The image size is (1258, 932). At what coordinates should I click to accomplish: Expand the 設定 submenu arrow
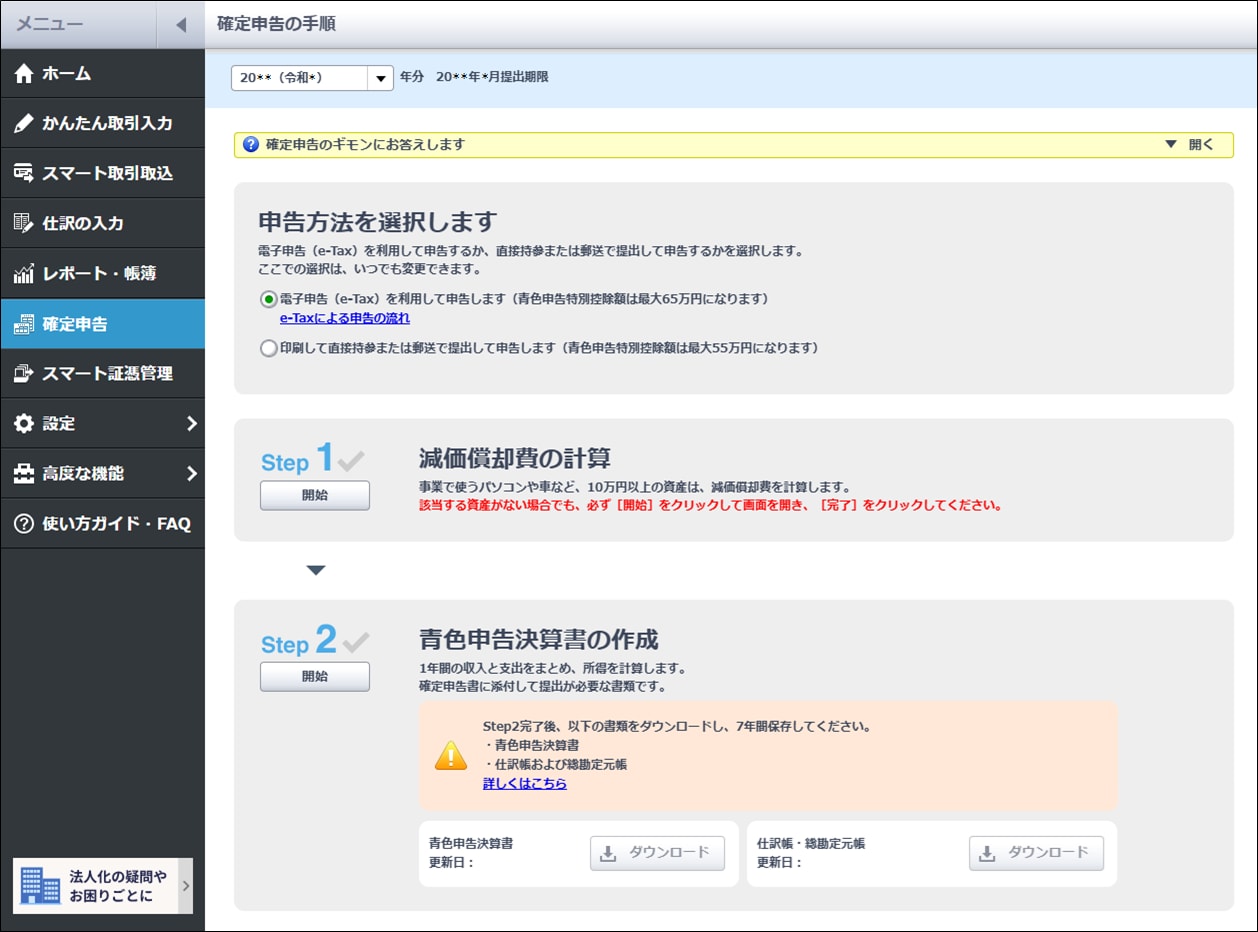191,423
